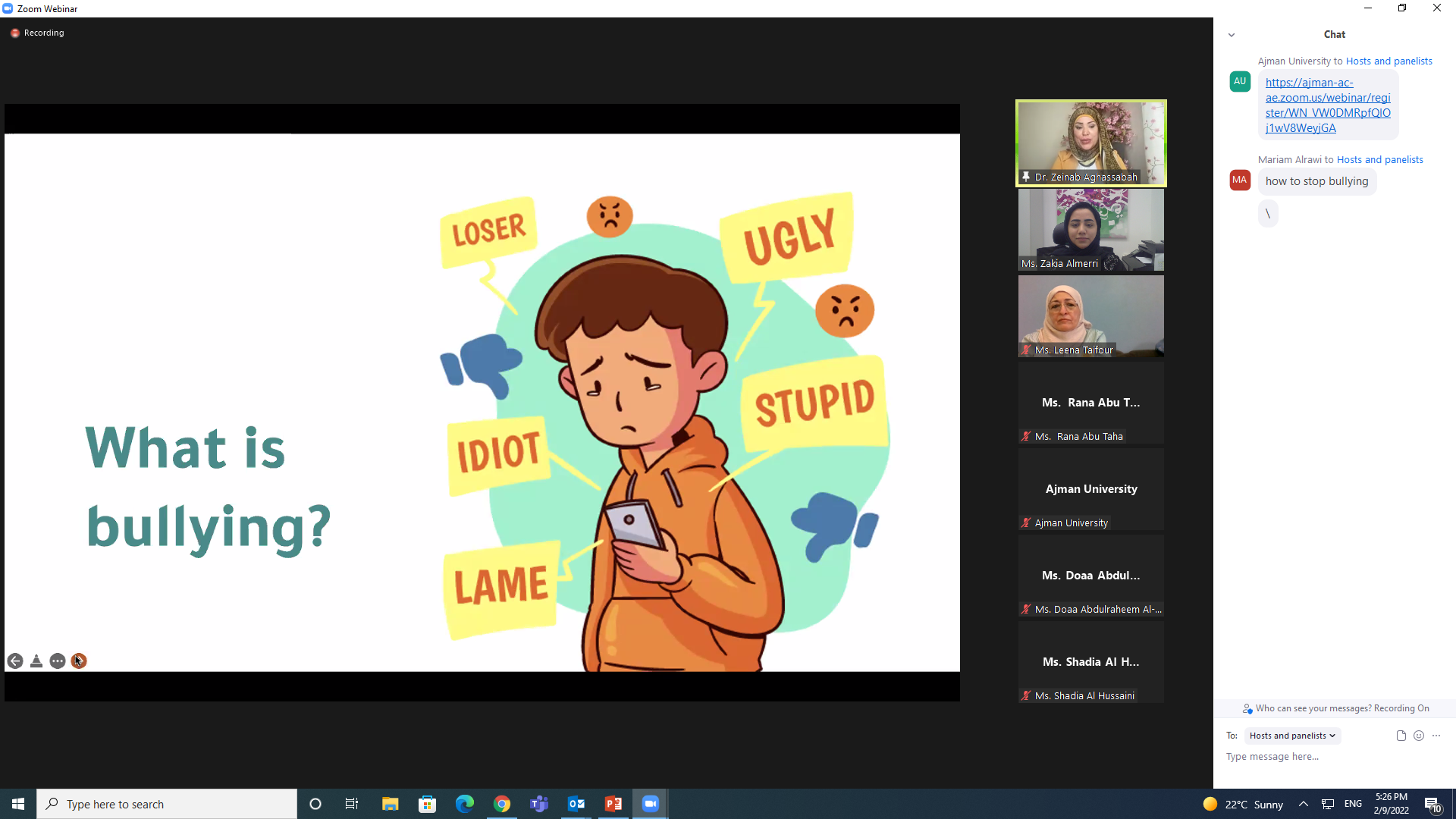Click the pointer cone icon on slide

pos(36,661)
